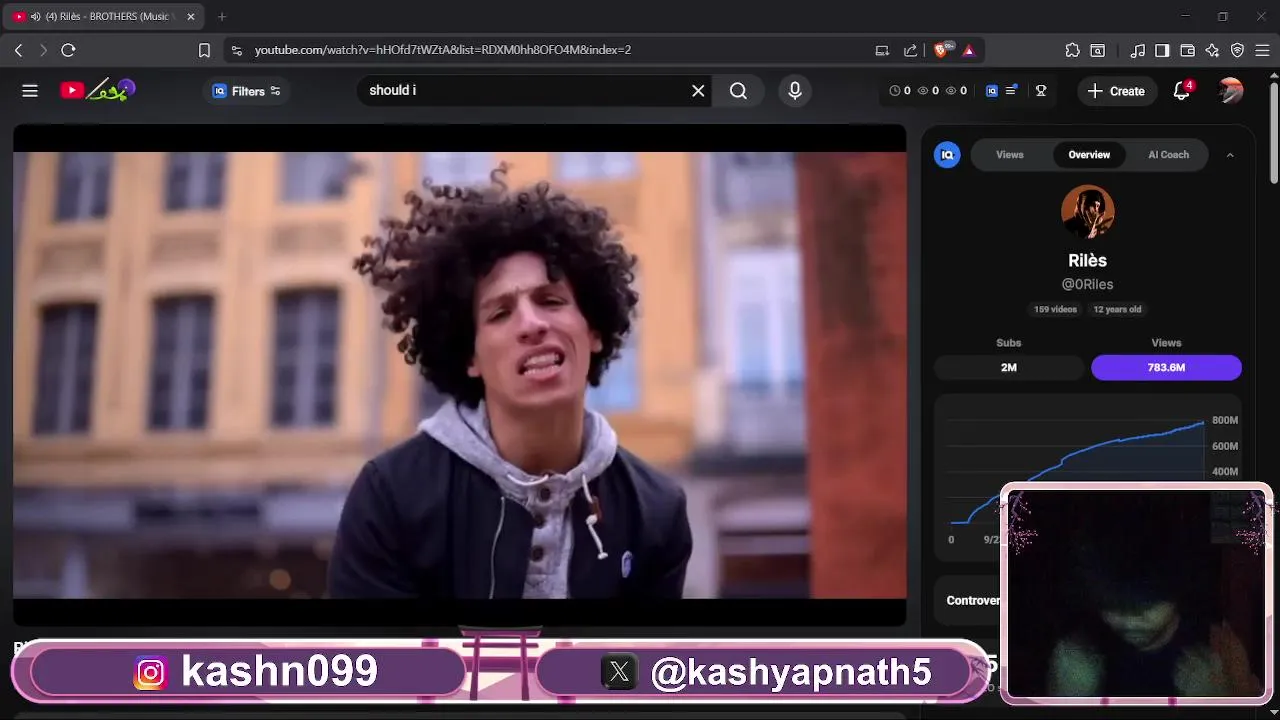1280x720 pixels.
Task: Click the address bar URL
Action: click(x=442, y=50)
